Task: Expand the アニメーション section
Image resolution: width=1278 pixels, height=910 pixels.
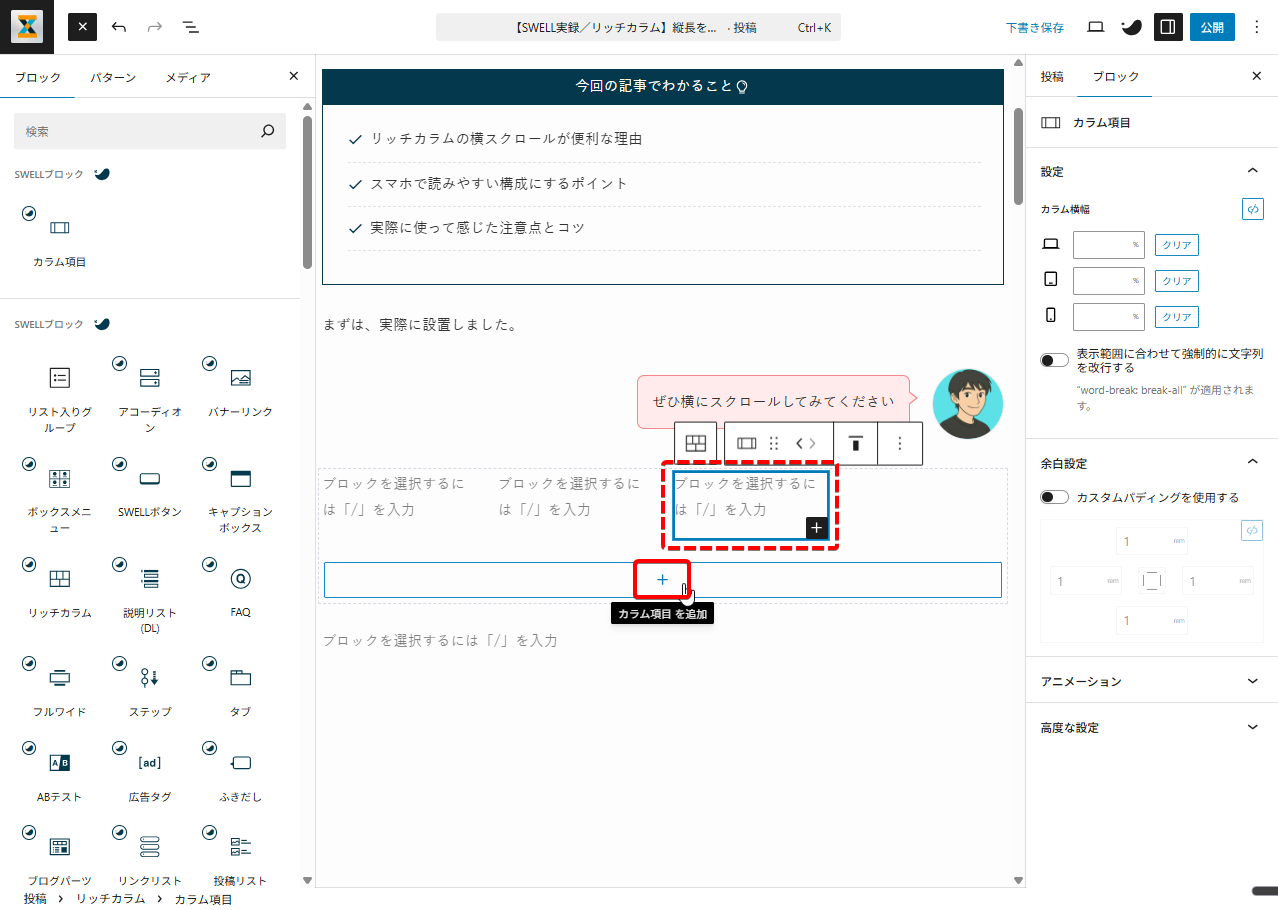Action: click(1151, 681)
